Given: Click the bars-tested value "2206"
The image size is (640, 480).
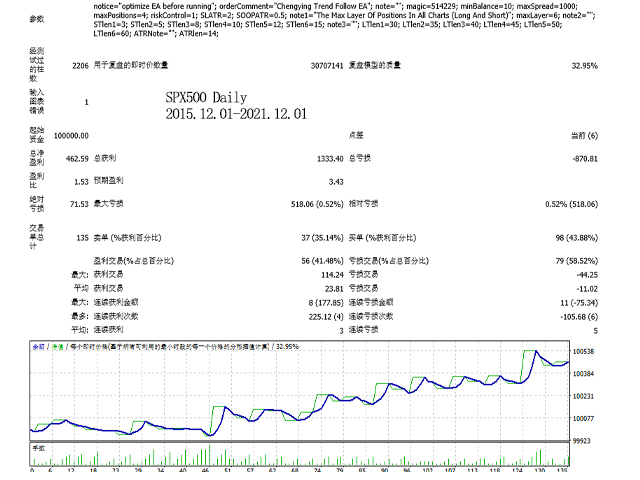Looking at the screenshot, I should [x=80, y=66].
